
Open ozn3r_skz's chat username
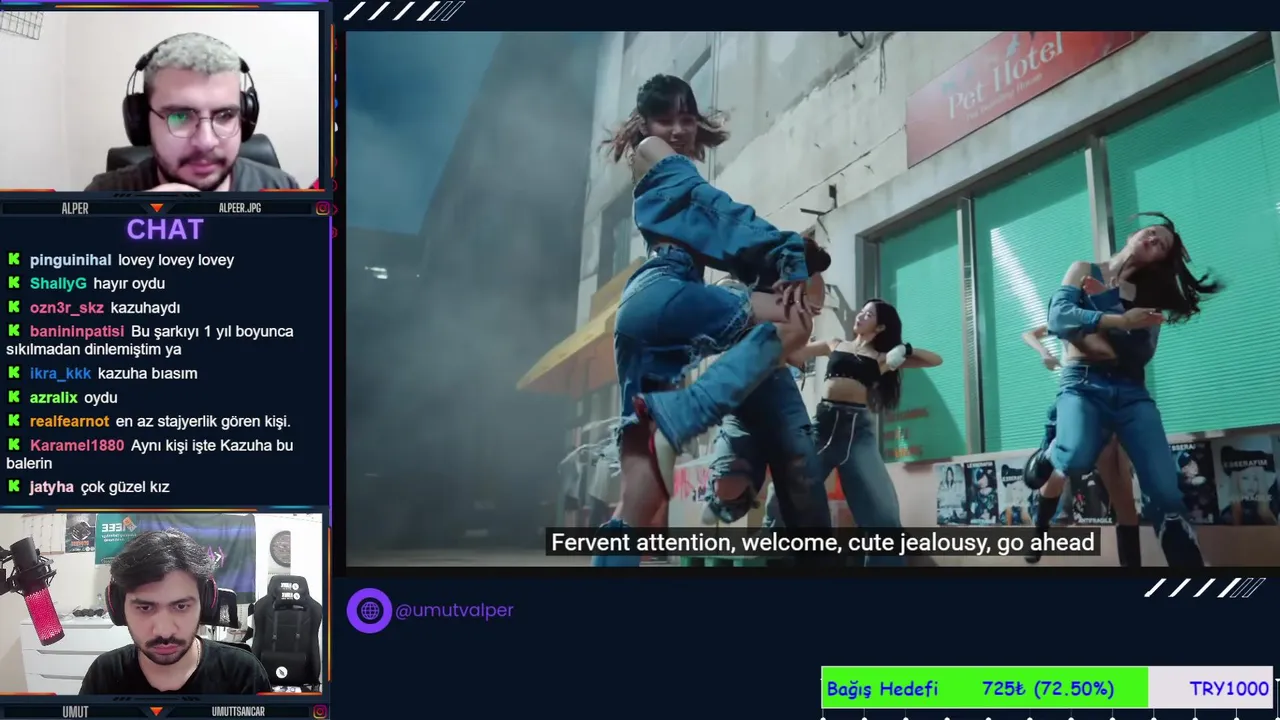(66, 308)
